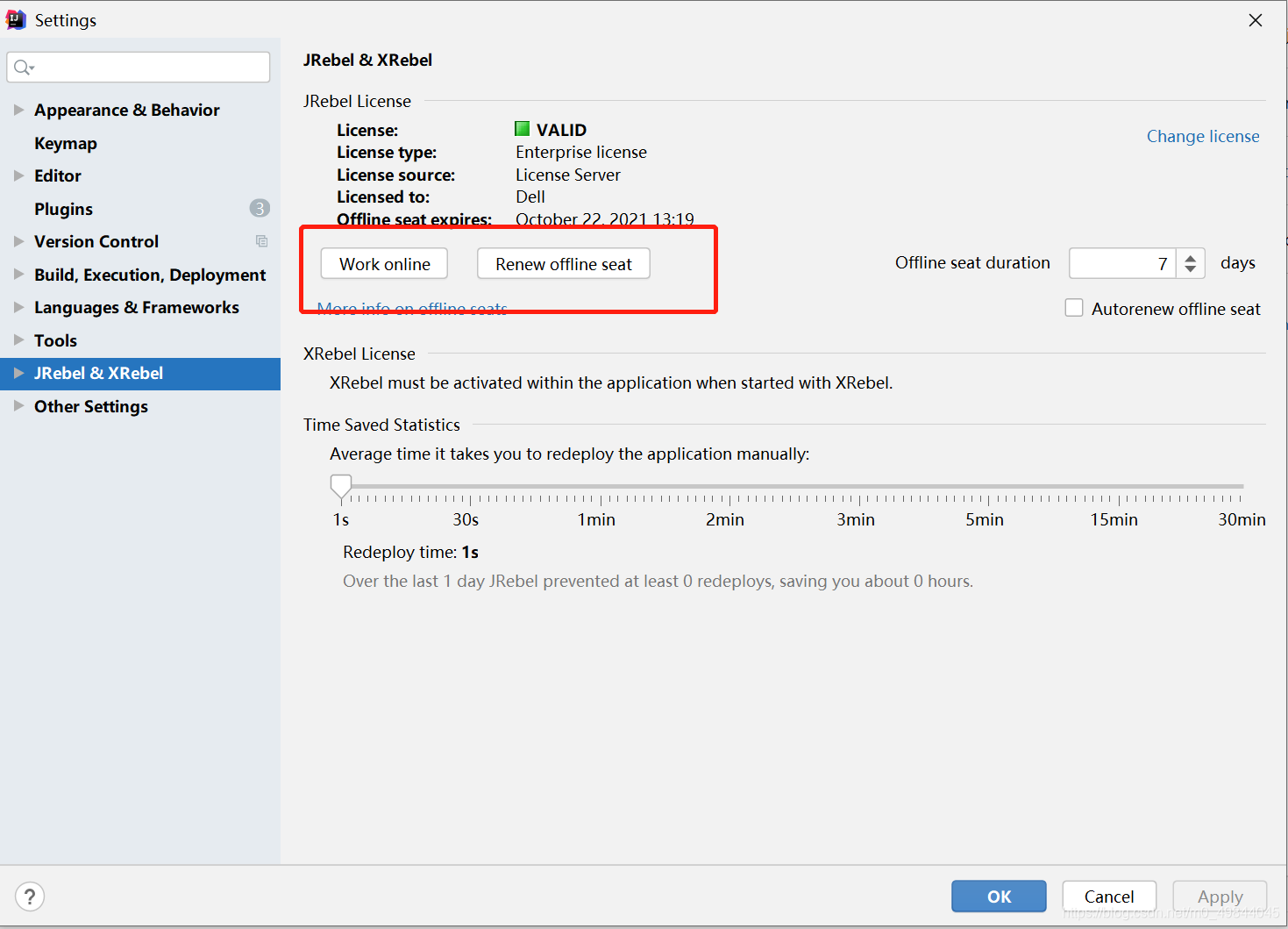Click the 'Dell' licensed-to value
Viewport: 1288px width, 929px height.
[530, 197]
